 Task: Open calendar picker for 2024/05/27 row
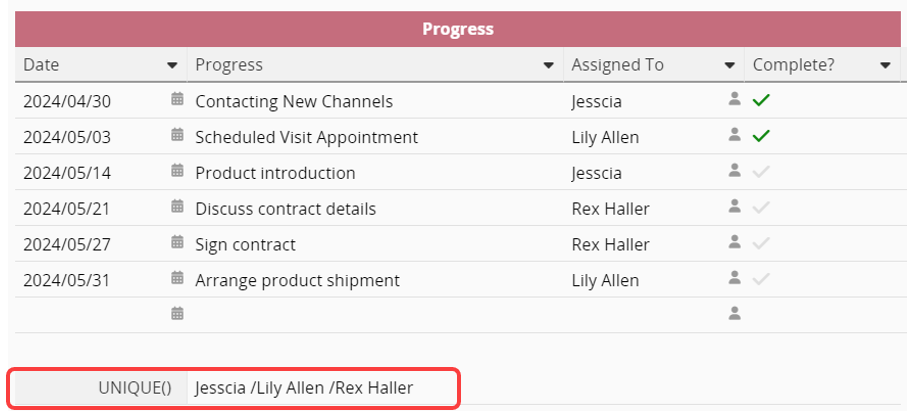pos(177,242)
